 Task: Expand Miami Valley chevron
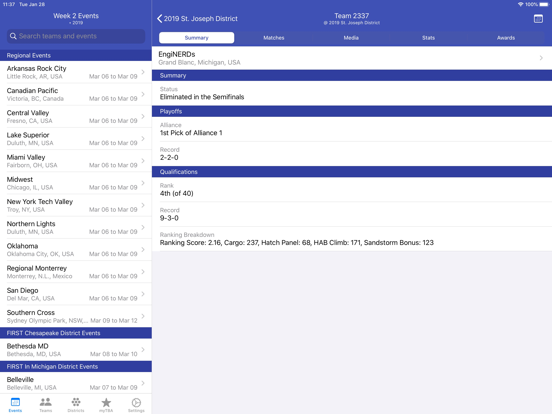click(x=143, y=161)
